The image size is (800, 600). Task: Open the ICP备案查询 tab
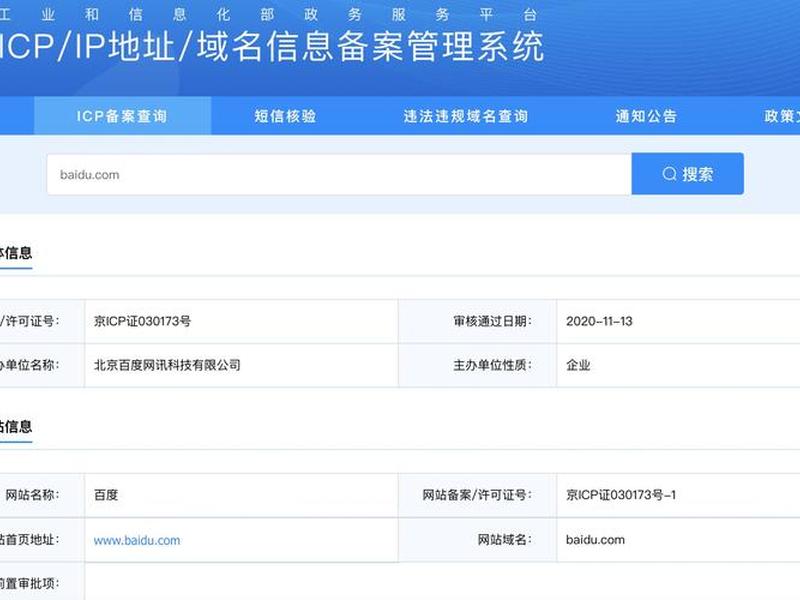point(122,116)
